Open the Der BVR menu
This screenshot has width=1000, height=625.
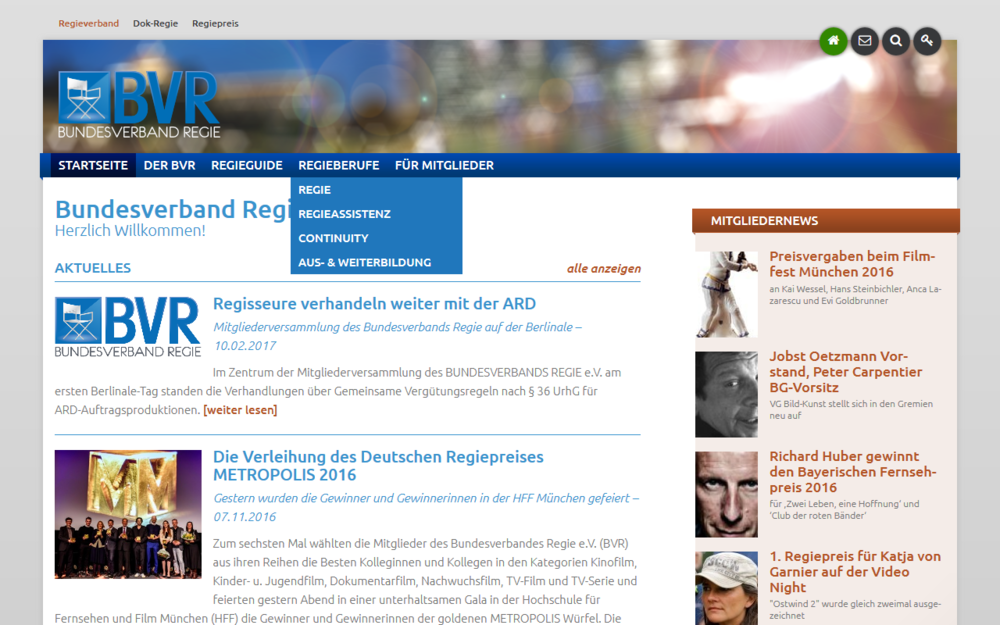(x=170, y=165)
